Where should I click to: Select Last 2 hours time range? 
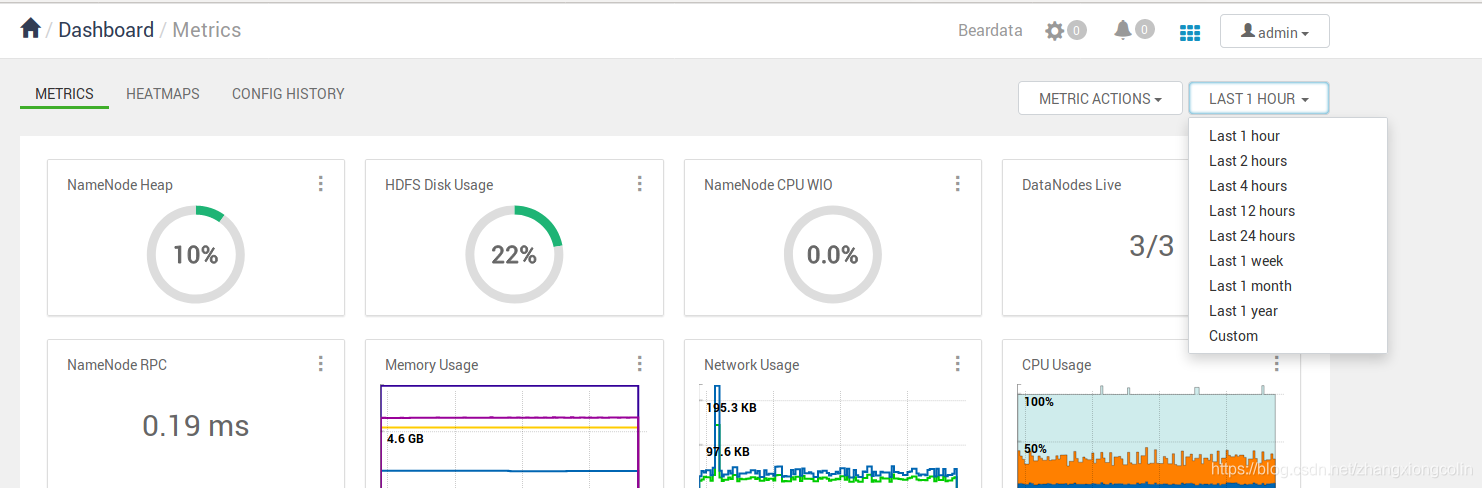[1288, 161]
